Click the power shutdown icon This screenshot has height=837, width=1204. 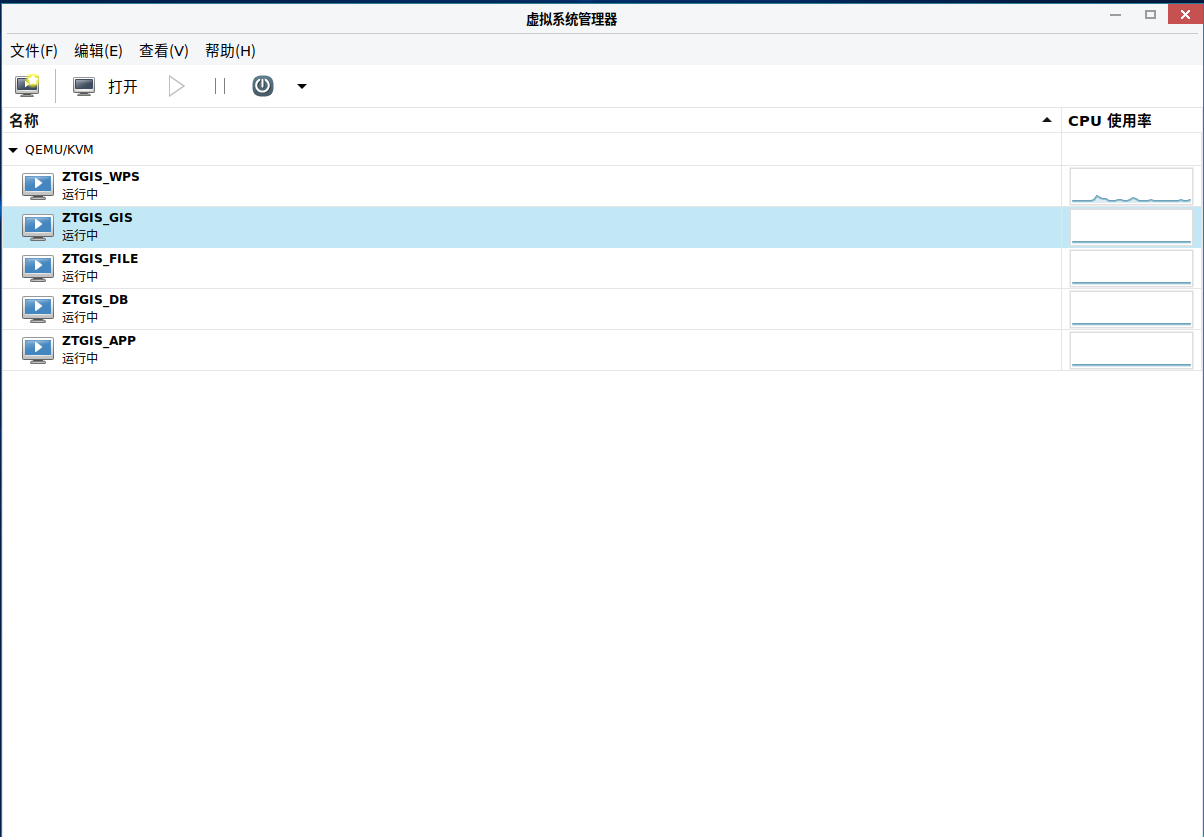[x=262, y=86]
